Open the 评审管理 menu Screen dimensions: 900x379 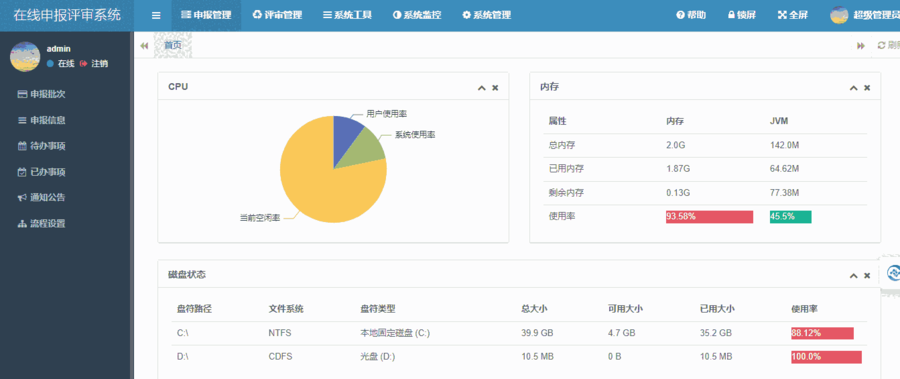[277, 16]
